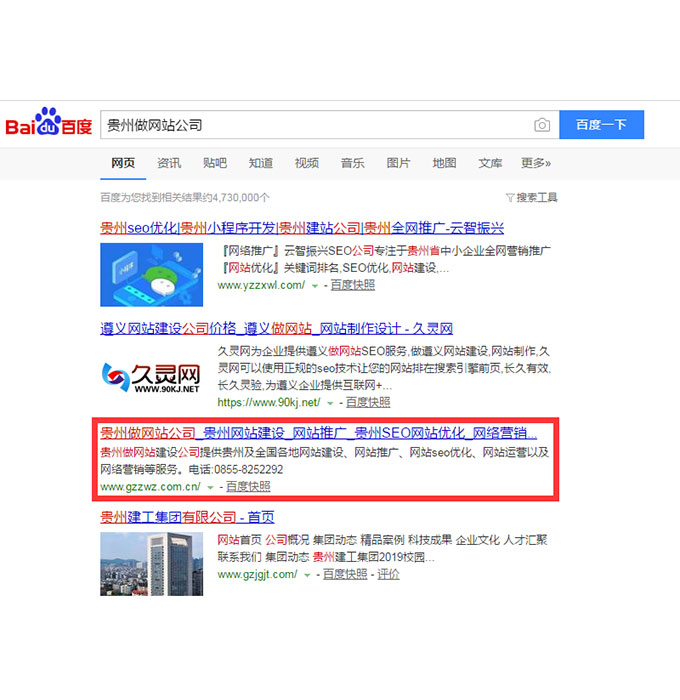Click the www.yzzxwl.com/ URL
Viewport: 680px width, 700px height.
(261, 285)
